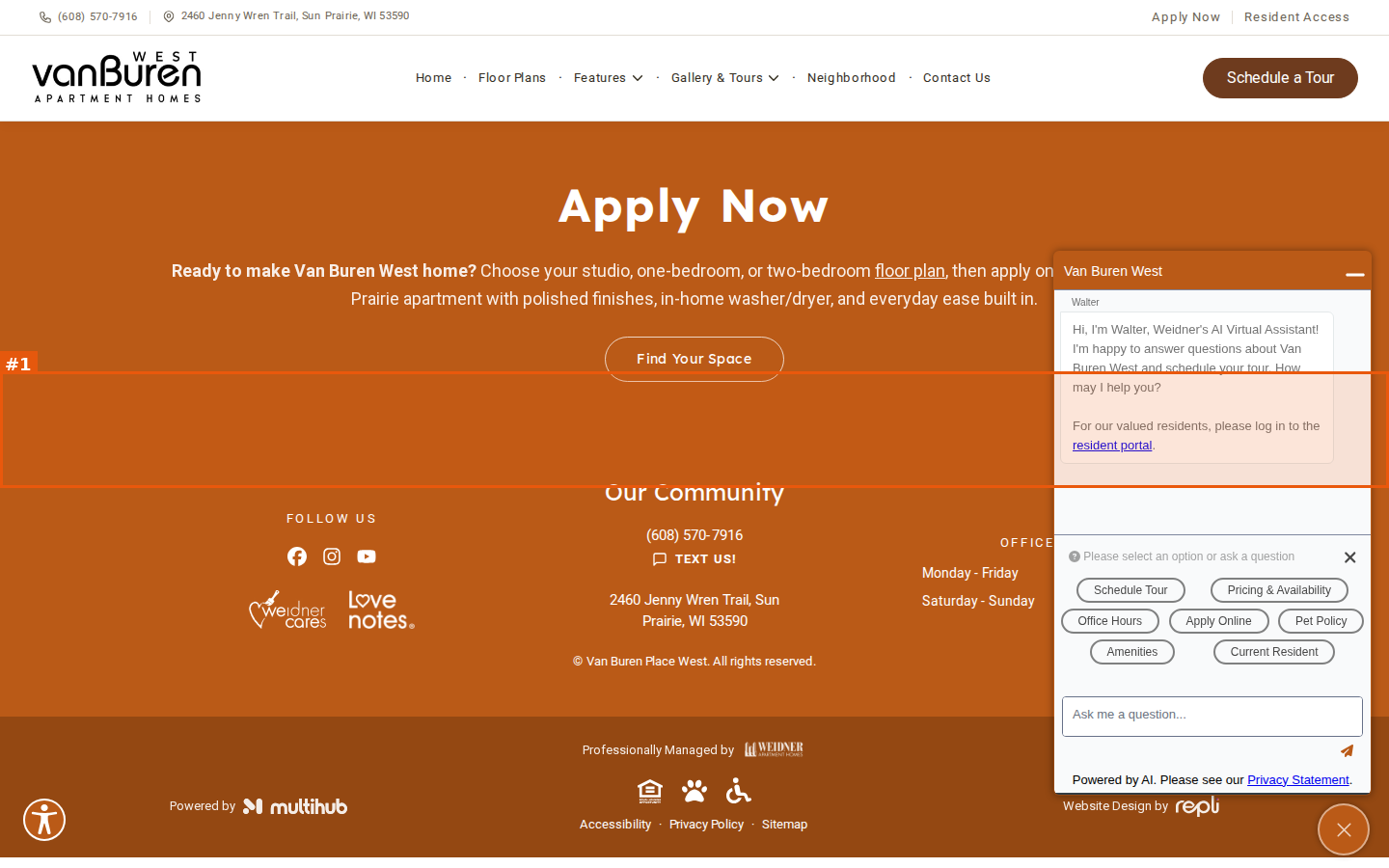This screenshot has height=868, width=1389.
Task: Select Amenities chat option
Action: click(1132, 652)
